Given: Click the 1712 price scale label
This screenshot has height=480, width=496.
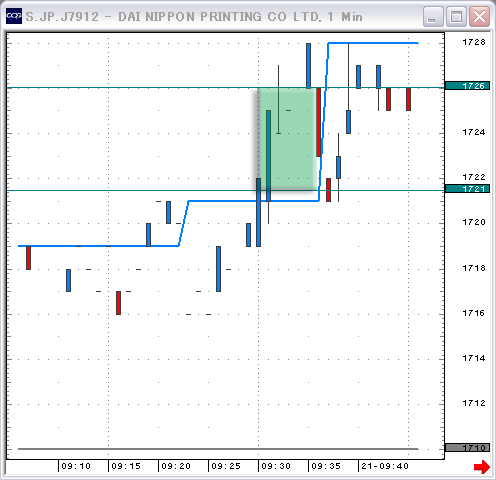Looking at the screenshot, I should point(474,403).
